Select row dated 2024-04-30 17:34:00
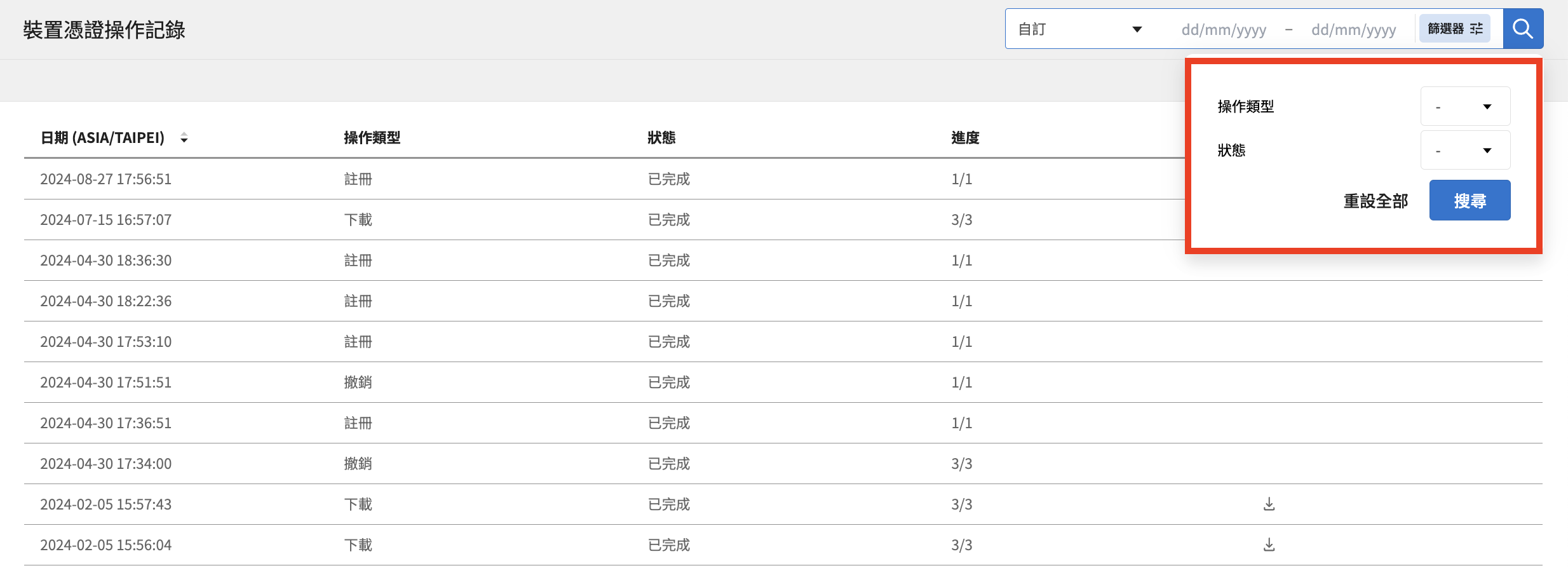This screenshot has width=1568, height=568. [783, 464]
